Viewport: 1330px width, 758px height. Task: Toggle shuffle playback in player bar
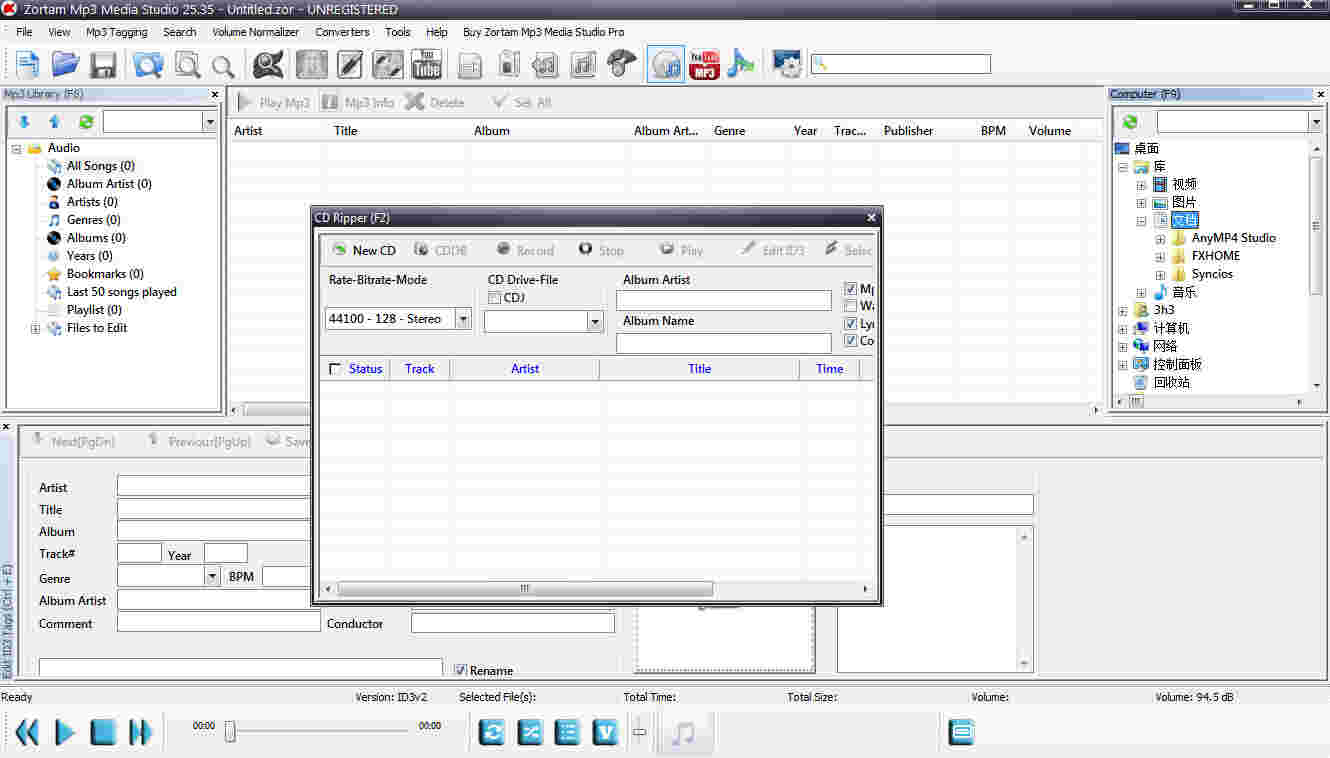coord(530,732)
